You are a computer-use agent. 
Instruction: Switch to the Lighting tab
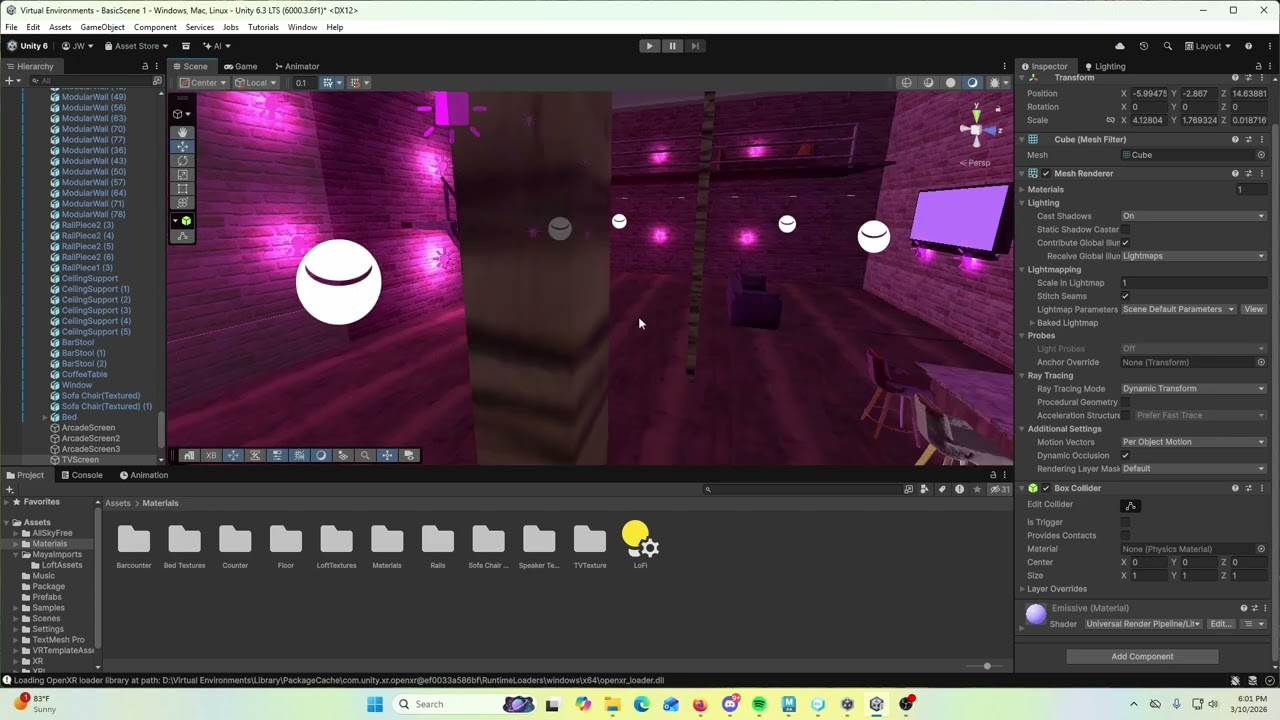click(x=1104, y=66)
